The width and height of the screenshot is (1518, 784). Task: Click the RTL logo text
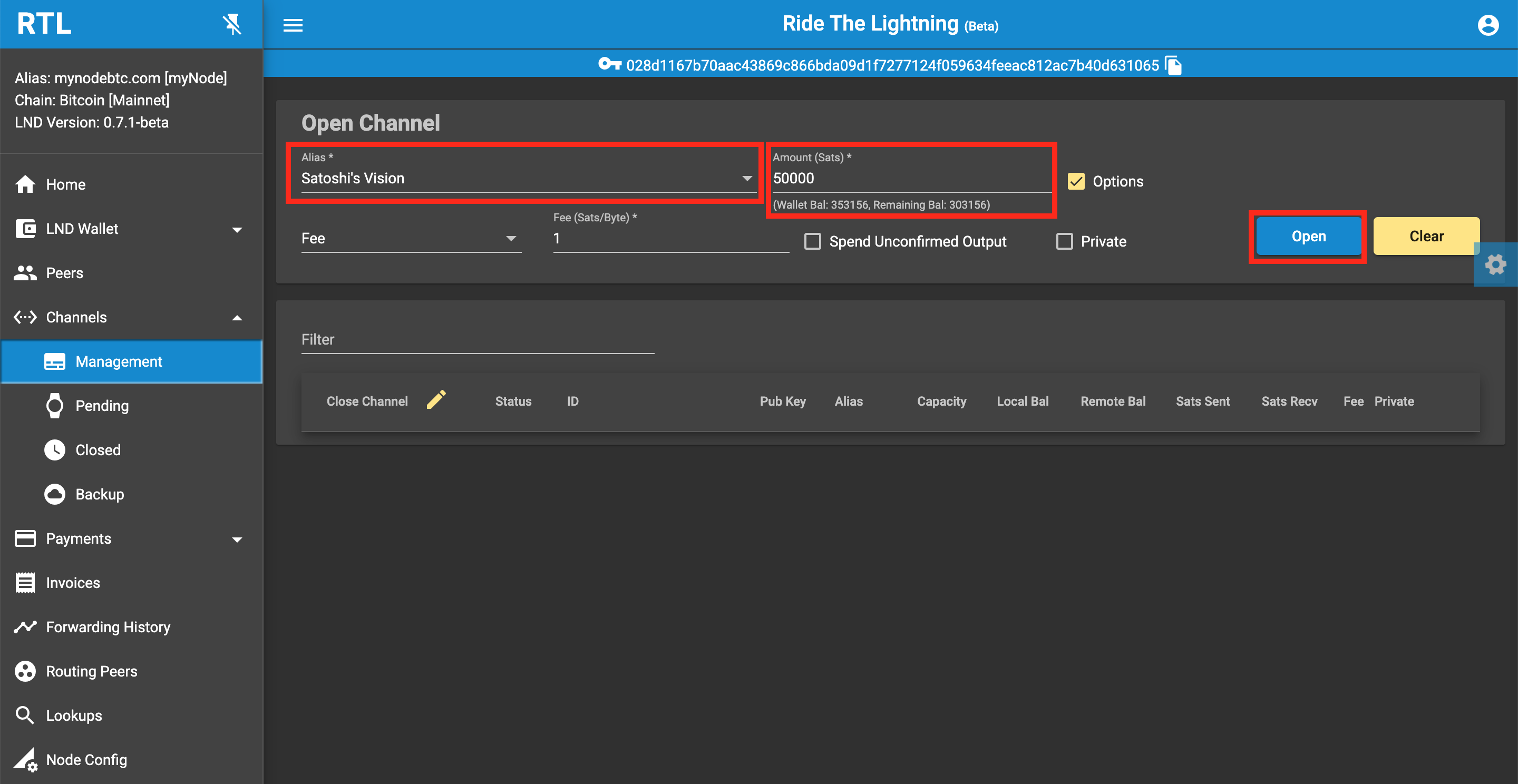[44, 24]
